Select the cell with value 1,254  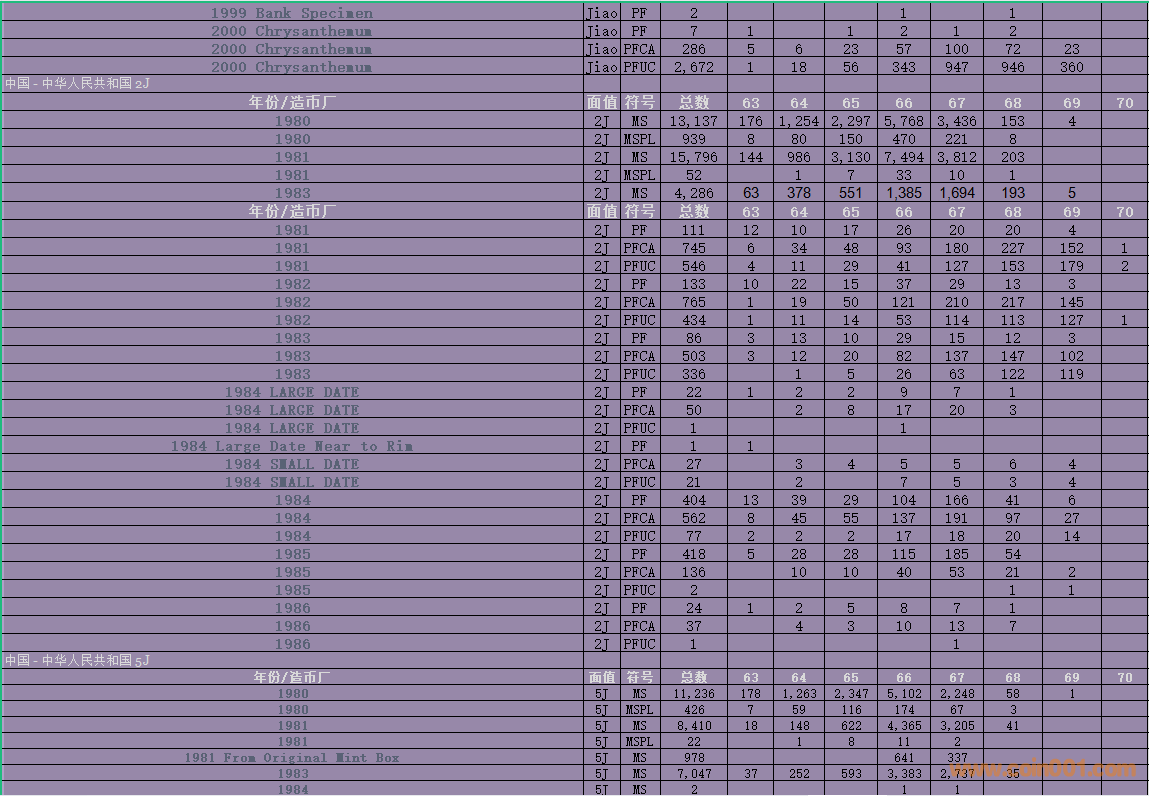coord(799,121)
